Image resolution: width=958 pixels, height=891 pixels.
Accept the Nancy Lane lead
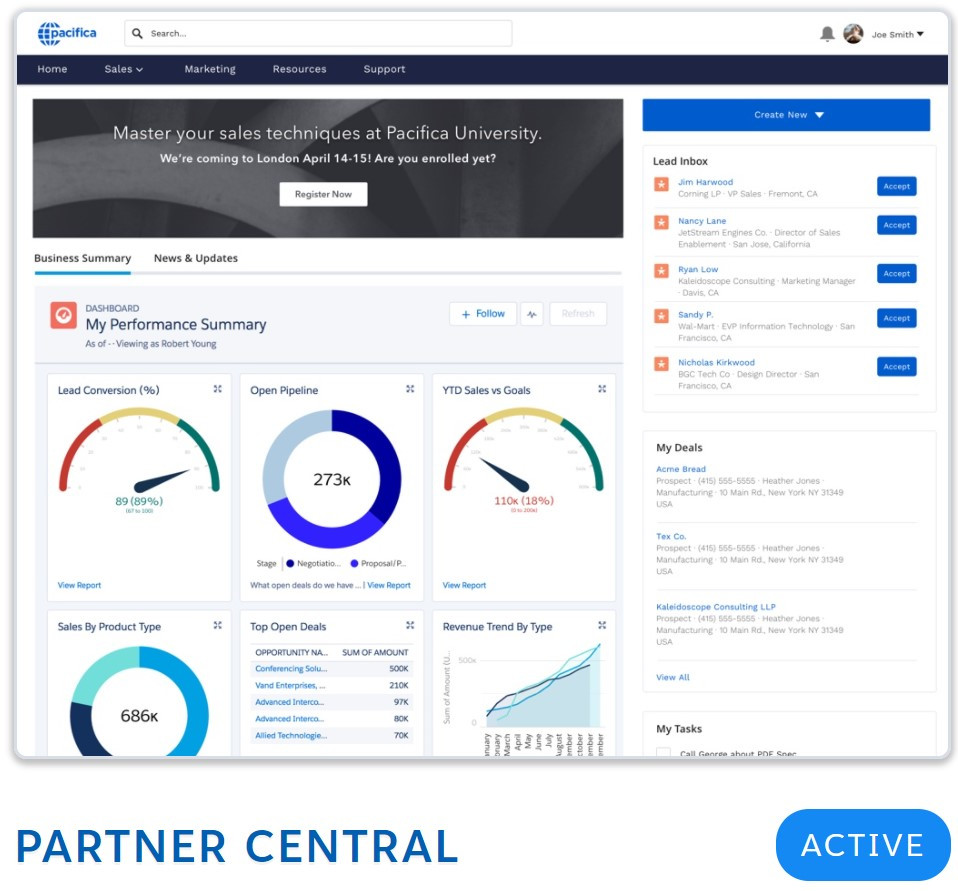pyautogui.click(x=896, y=225)
